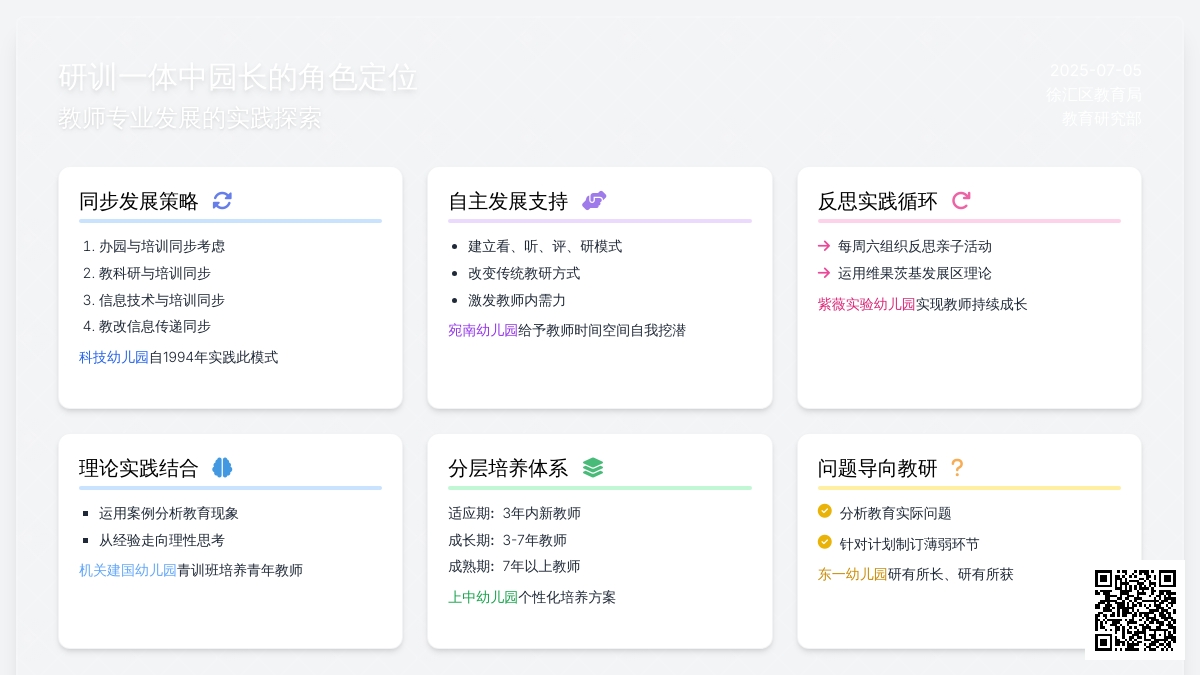Click the slide title 研训一体中园长的角色定位
The height and width of the screenshot is (675, 1200).
tap(238, 78)
